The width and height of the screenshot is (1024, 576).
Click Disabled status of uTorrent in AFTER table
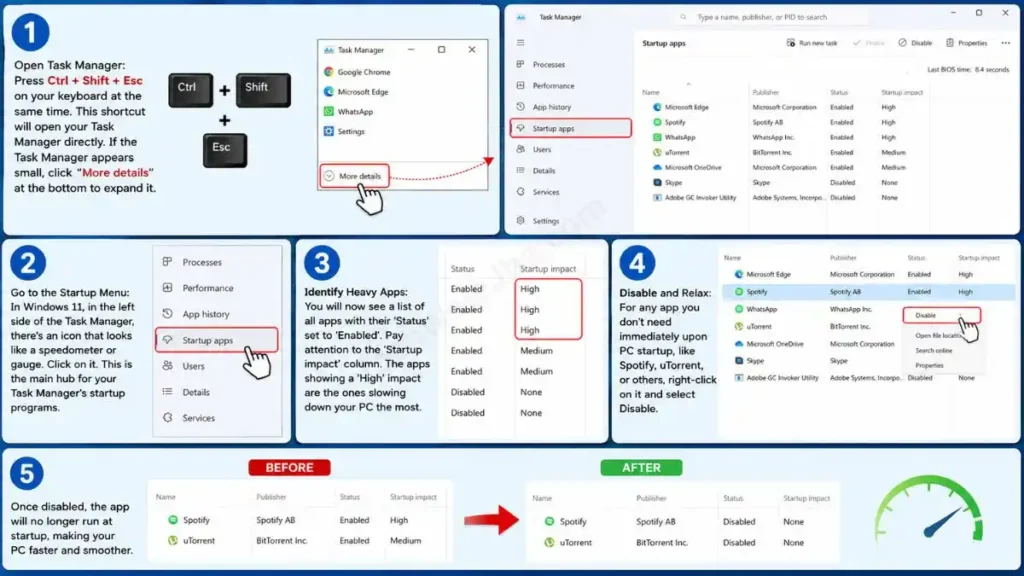pos(739,543)
